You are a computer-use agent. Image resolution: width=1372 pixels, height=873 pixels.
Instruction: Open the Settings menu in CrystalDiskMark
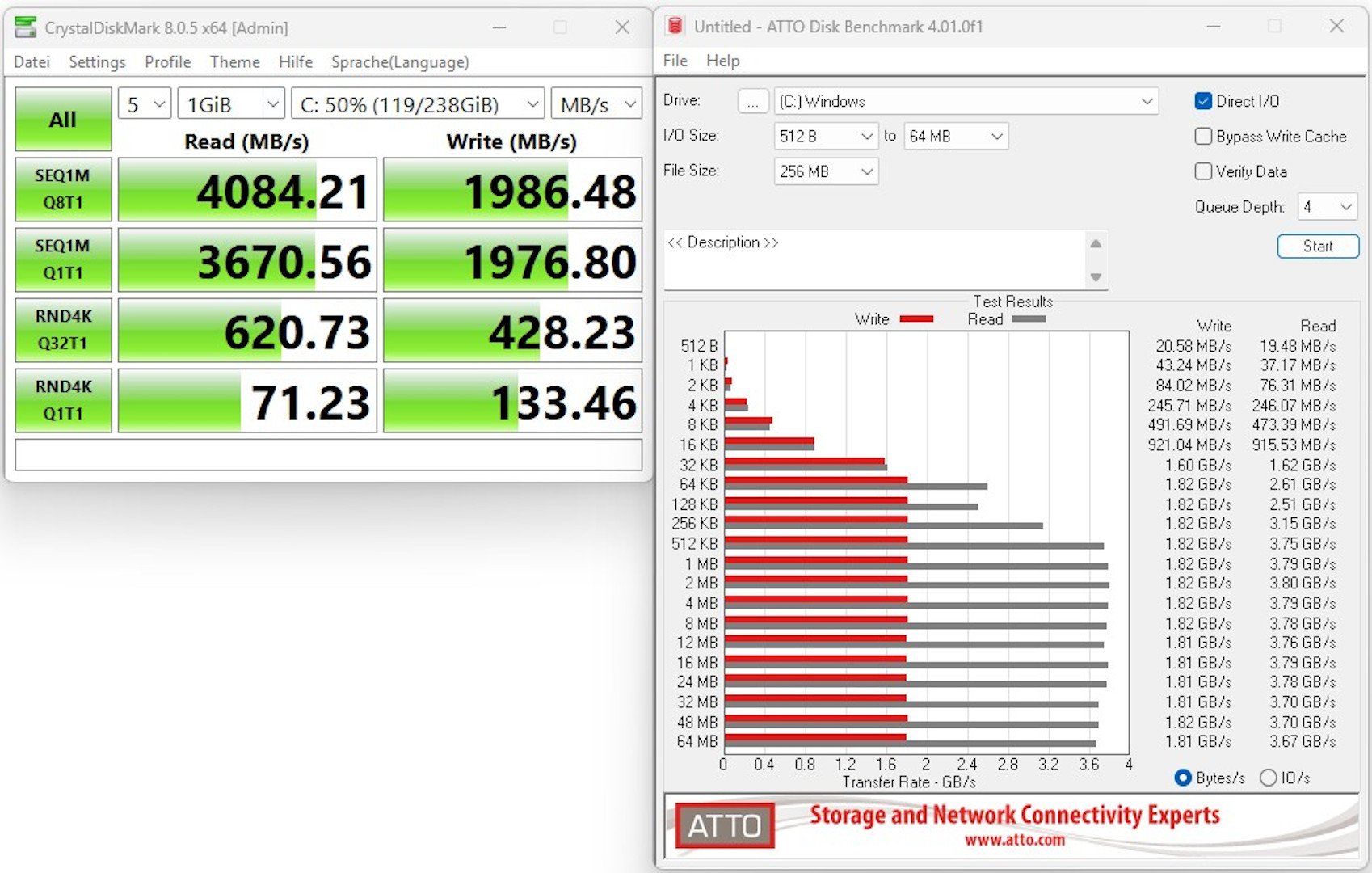[x=97, y=62]
